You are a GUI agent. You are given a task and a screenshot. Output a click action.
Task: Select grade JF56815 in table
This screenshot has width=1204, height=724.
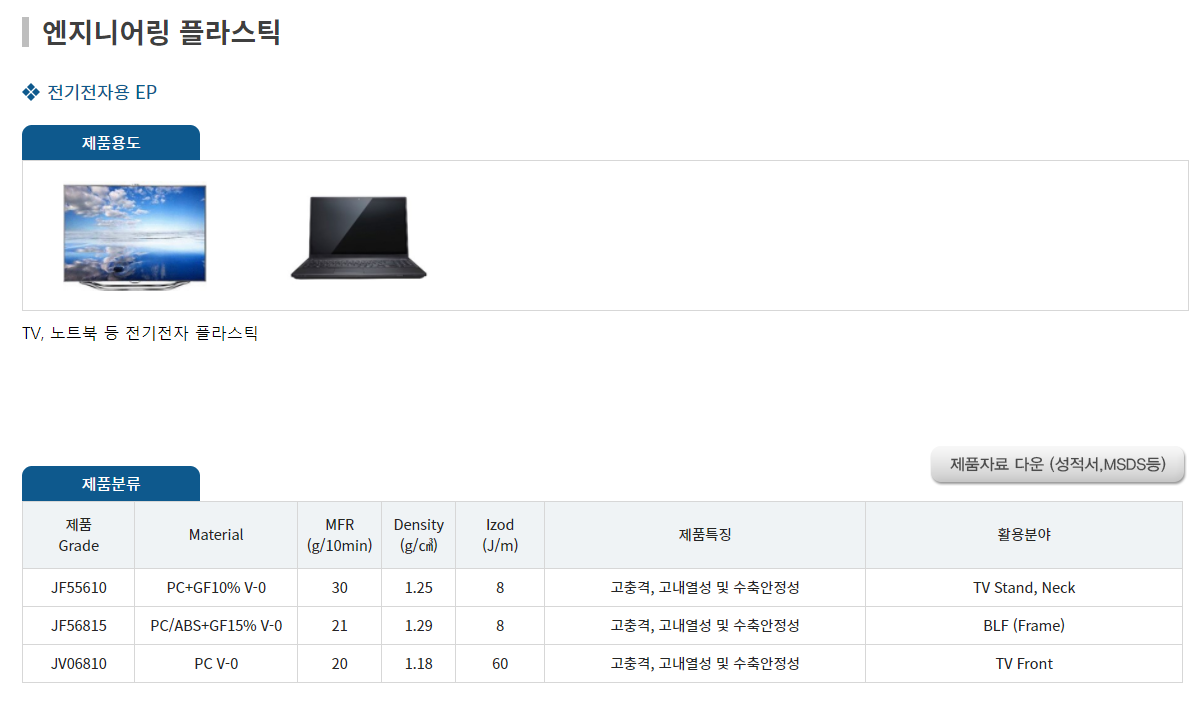pyautogui.click(x=79, y=626)
